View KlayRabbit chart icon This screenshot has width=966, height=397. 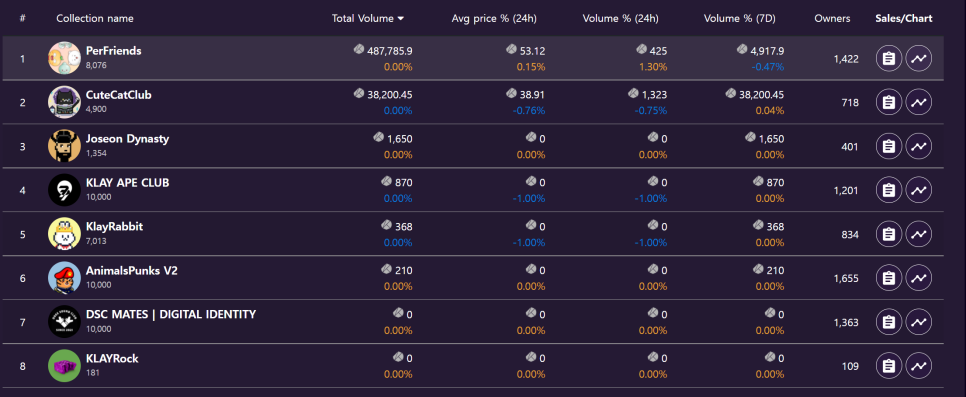click(x=919, y=234)
